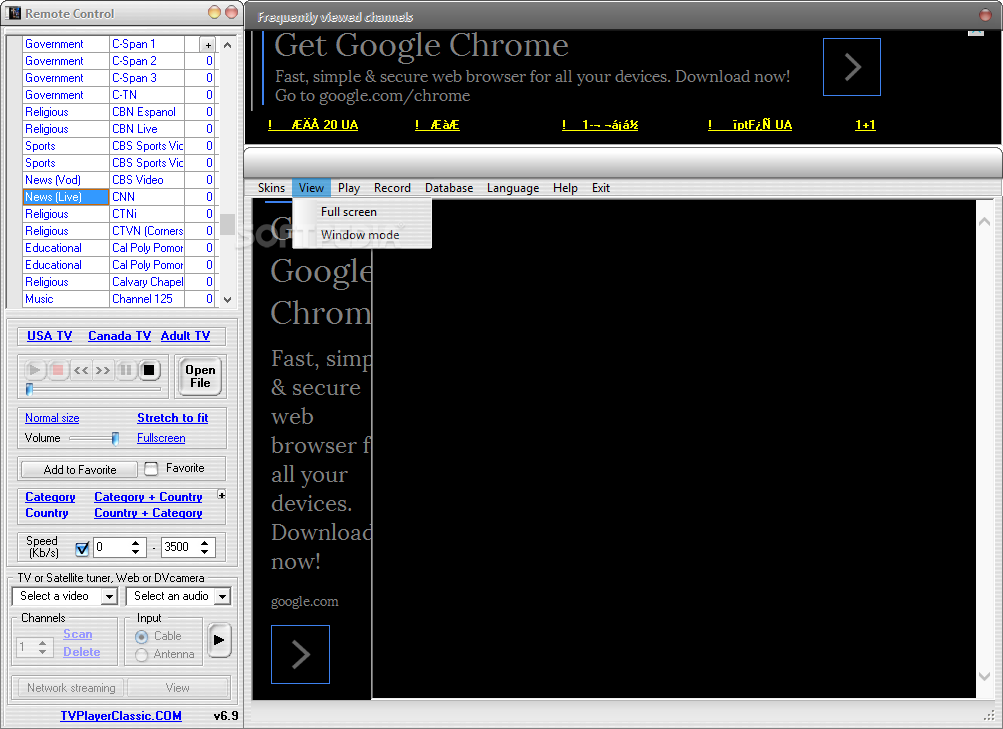Screen dimensions: 1003x729
Task: Open the Play menu
Action: pos(349,188)
